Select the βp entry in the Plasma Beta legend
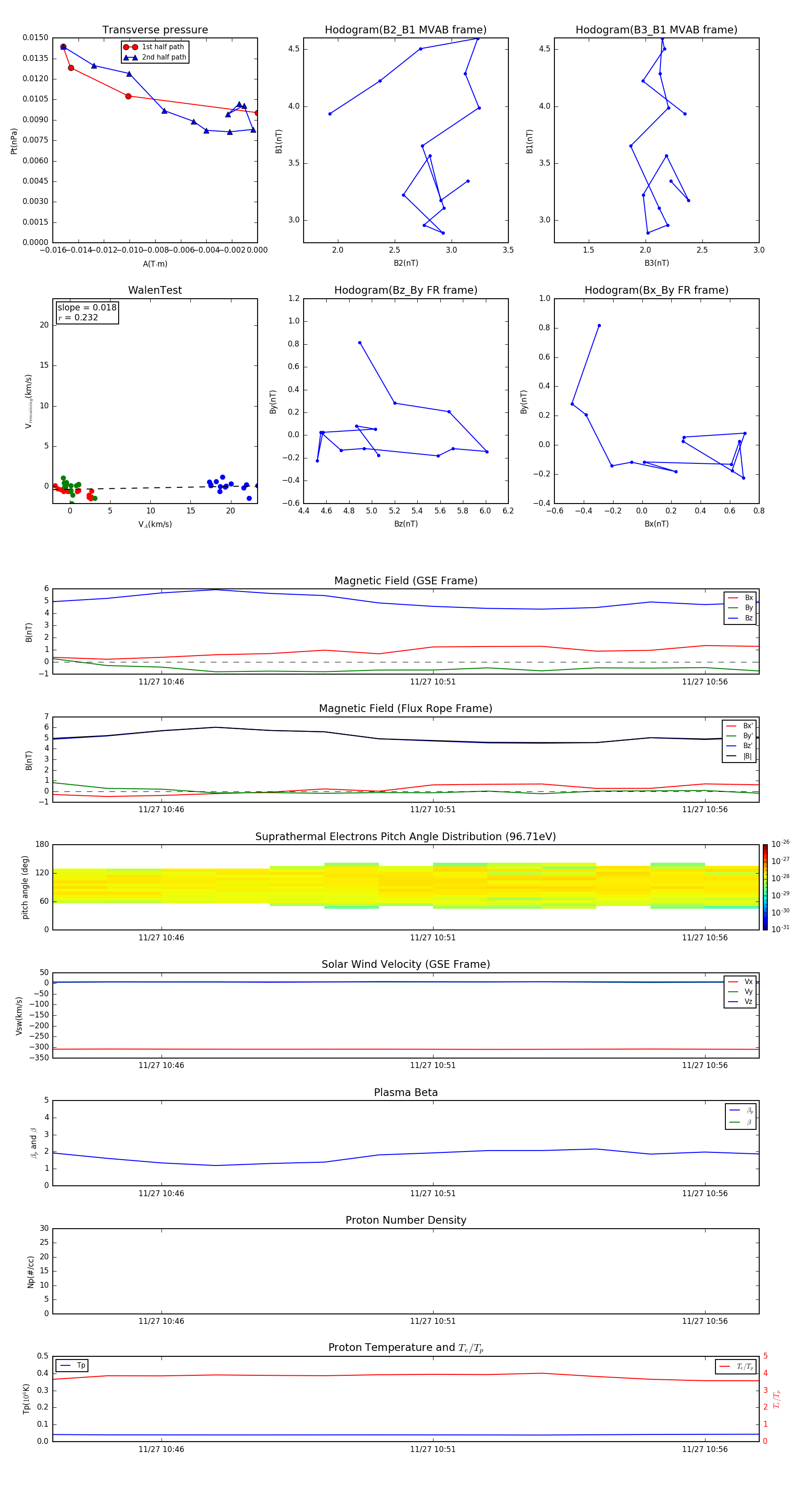The height and width of the screenshot is (1489, 812). pos(741,1110)
